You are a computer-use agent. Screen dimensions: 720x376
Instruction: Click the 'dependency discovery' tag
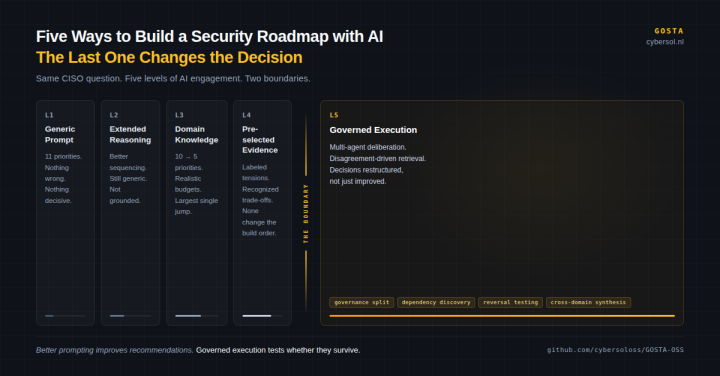[x=436, y=302]
